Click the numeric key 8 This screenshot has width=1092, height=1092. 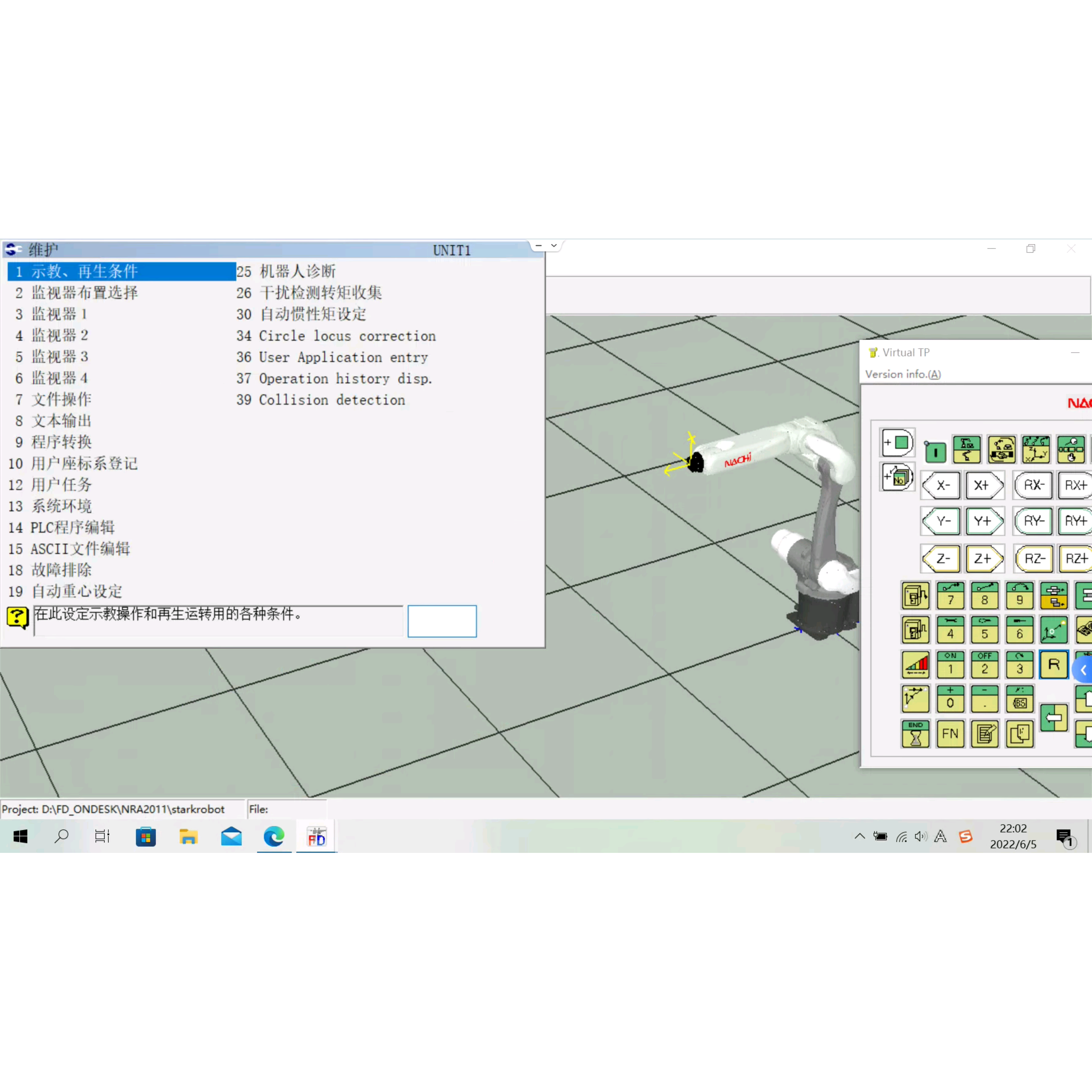click(985, 595)
